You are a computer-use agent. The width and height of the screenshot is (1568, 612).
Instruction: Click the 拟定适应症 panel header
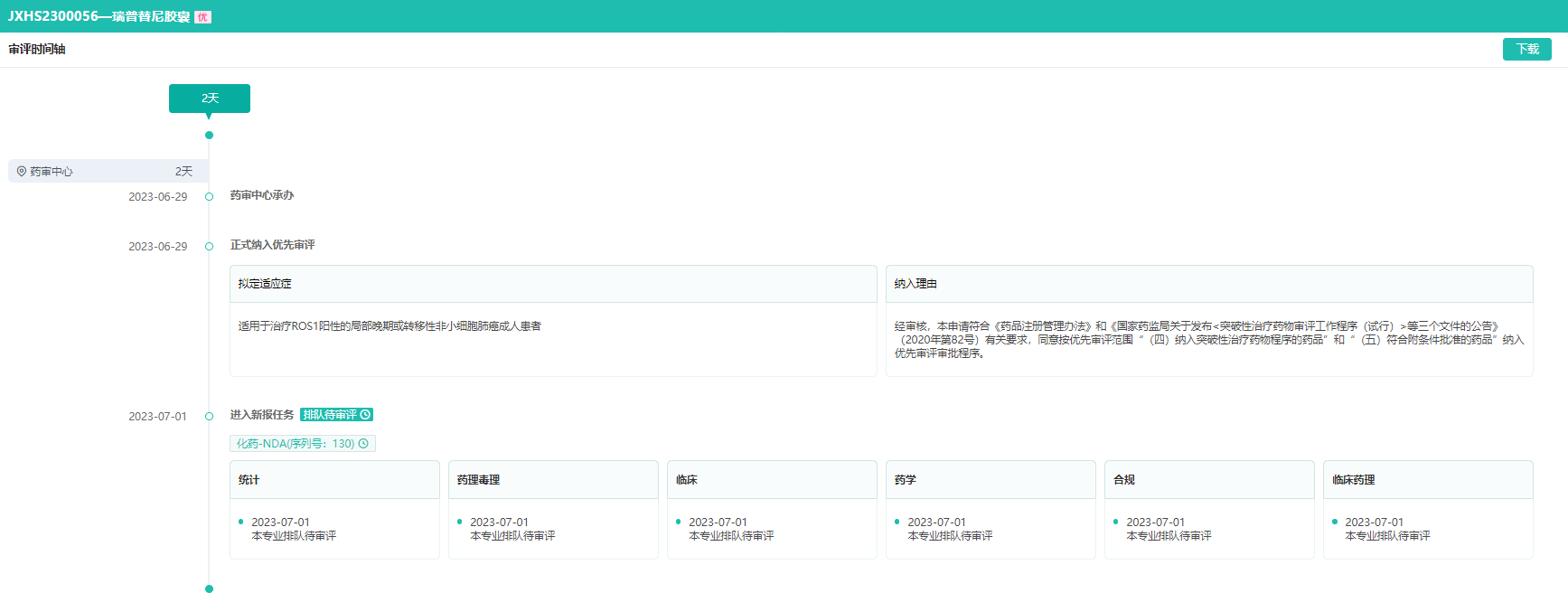pos(553,284)
